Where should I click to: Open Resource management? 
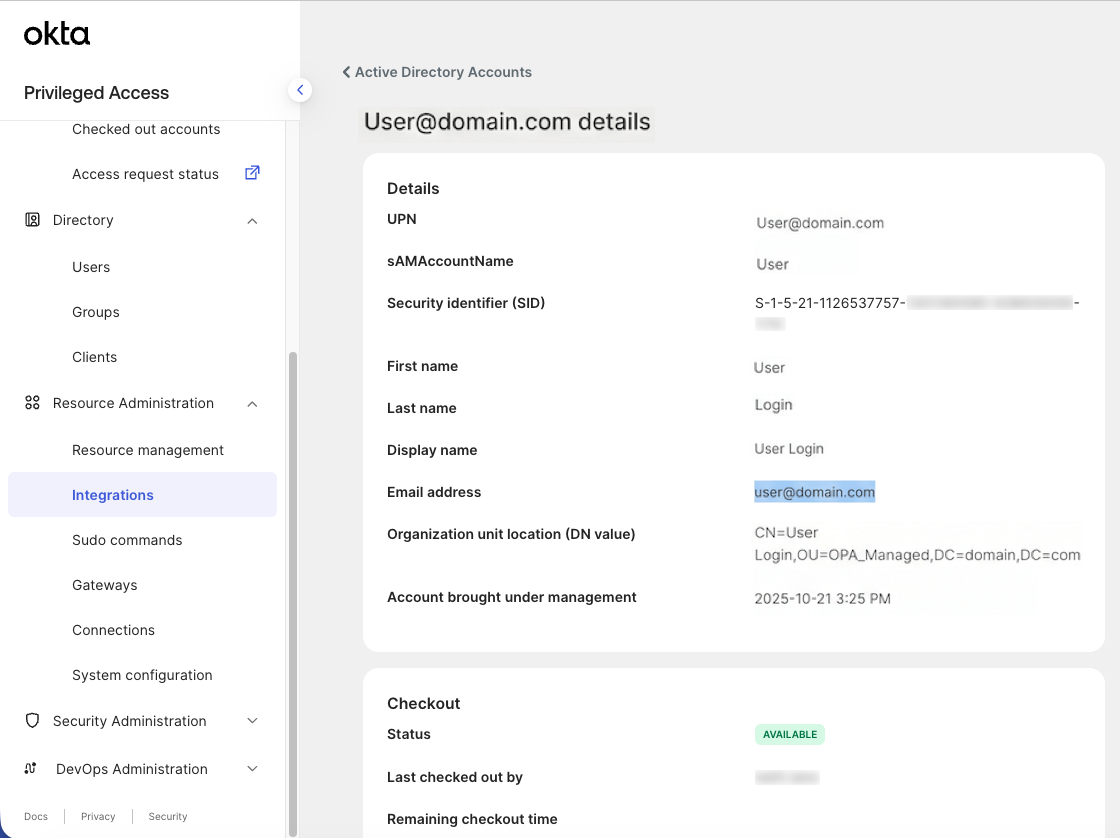(x=148, y=450)
